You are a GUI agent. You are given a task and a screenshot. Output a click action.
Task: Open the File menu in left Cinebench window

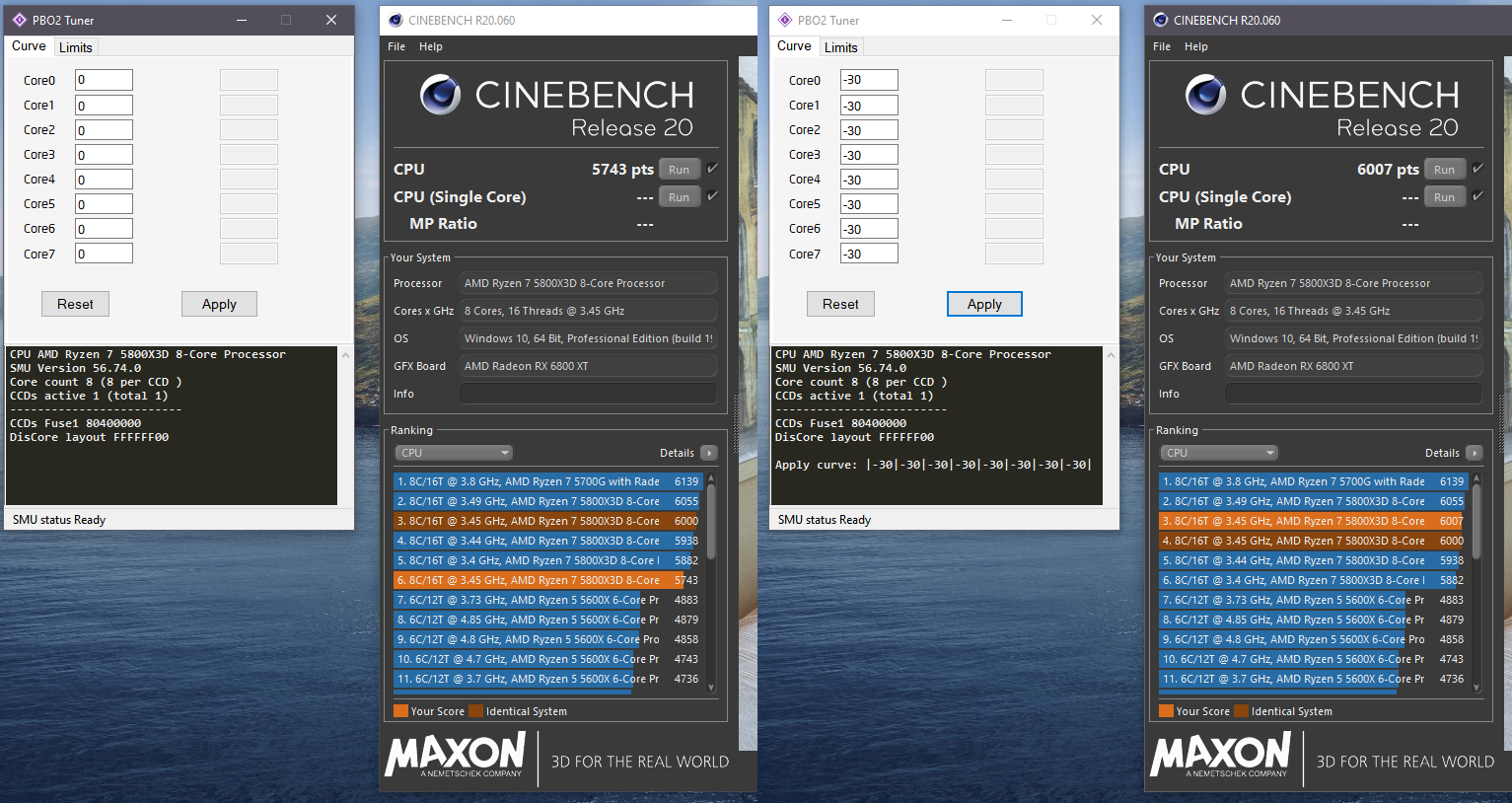396,46
